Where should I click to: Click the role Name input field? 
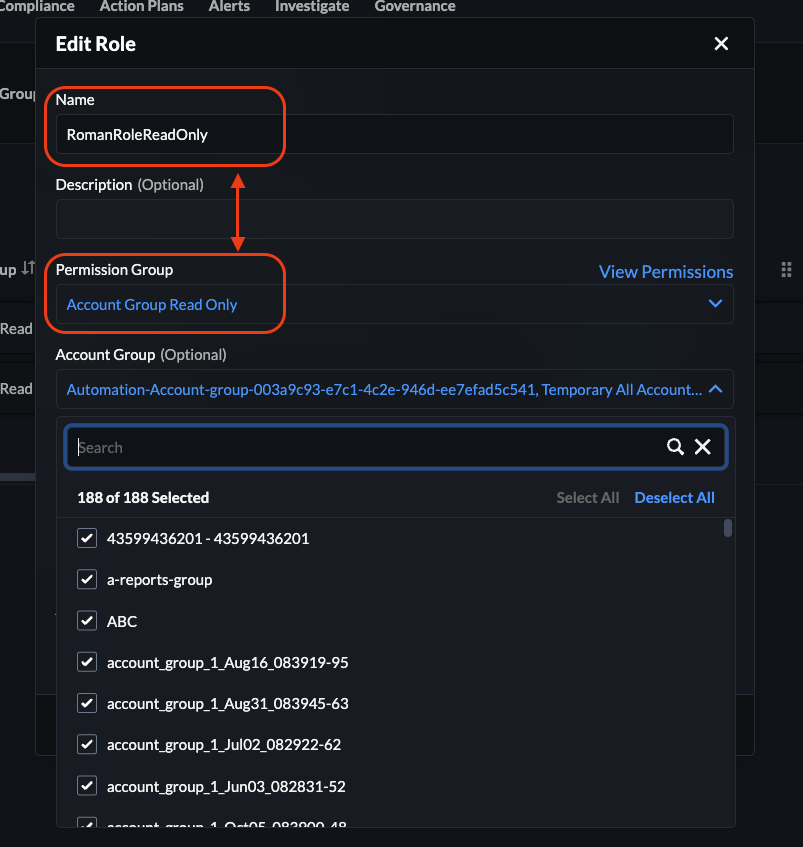[x=394, y=134]
